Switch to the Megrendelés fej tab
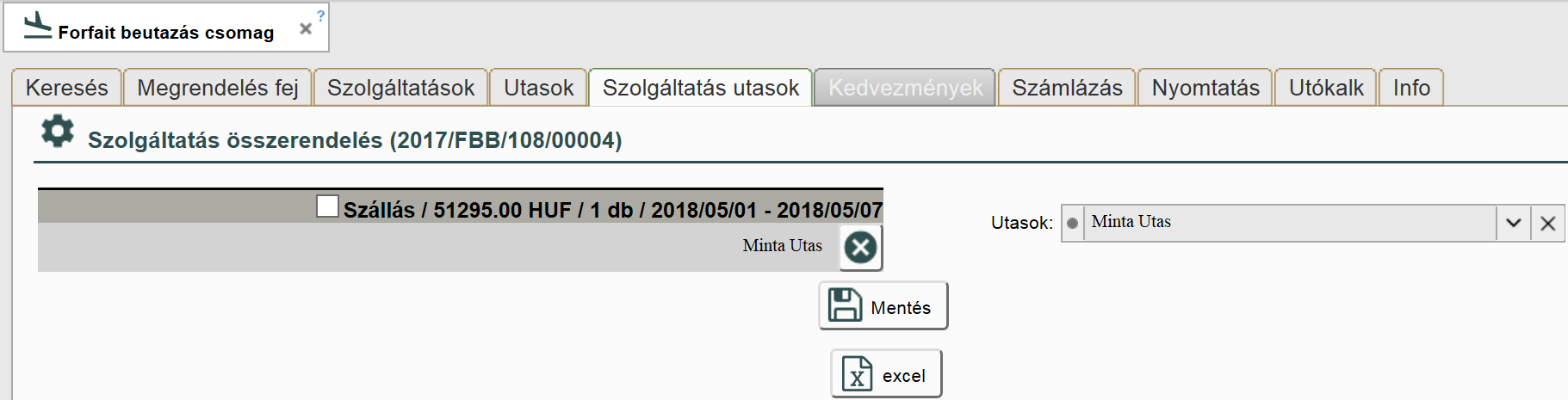Image resolution: width=1568 pixels, height=400 pixels. [218, 88]
